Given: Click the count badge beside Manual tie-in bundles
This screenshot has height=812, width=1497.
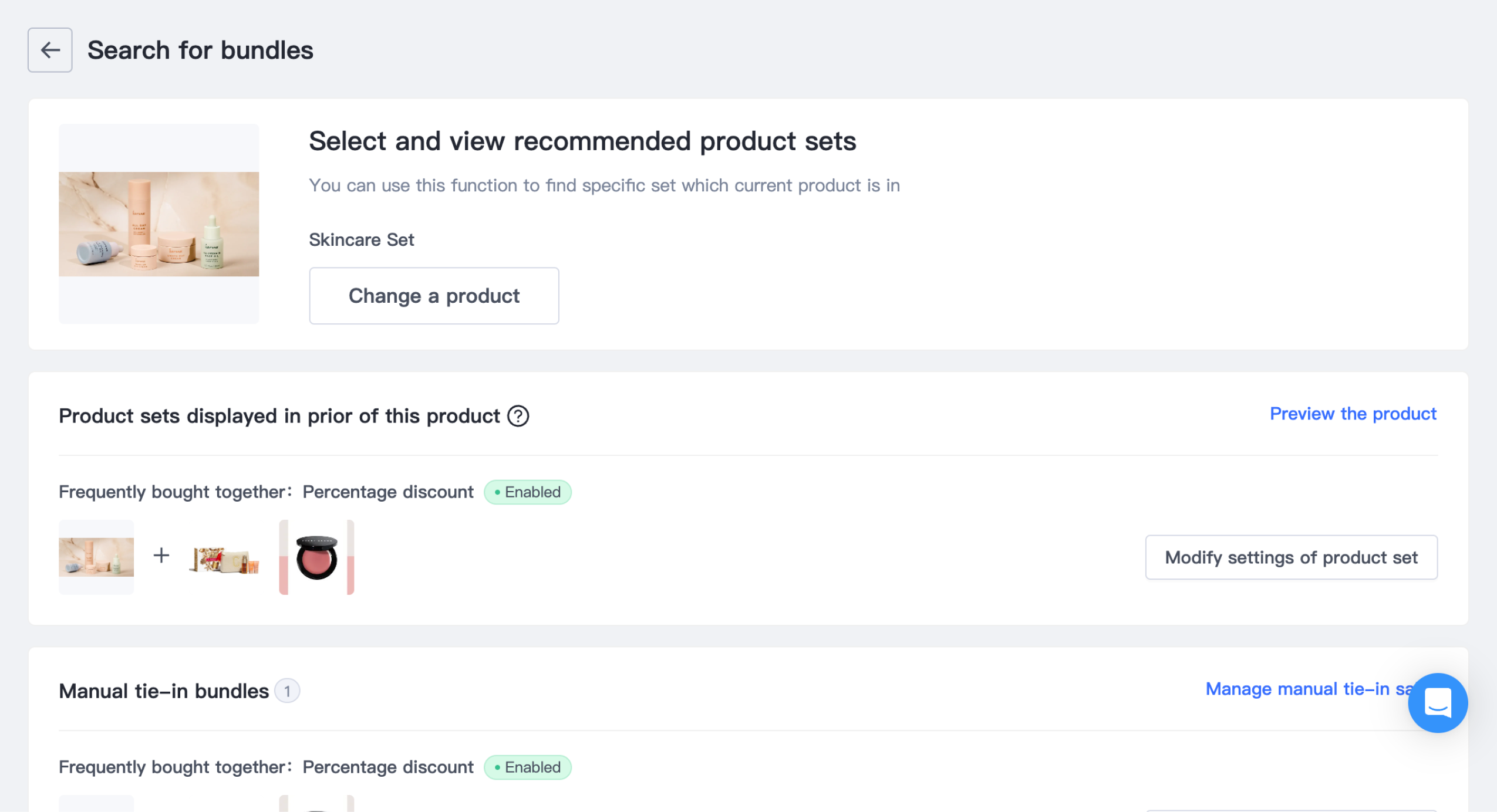Looking at the screenshot, I should point(287,691).
